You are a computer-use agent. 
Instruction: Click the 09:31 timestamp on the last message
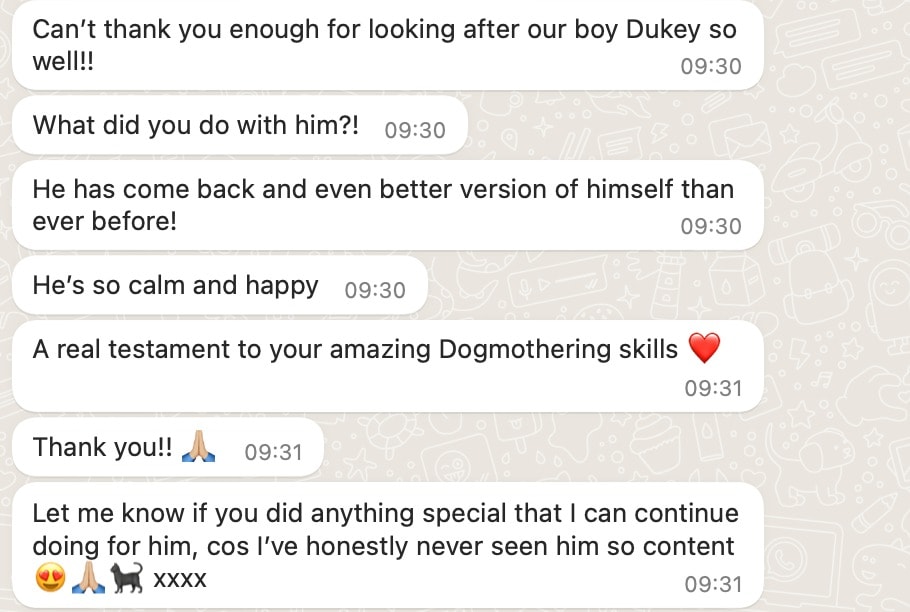(x=713, y=584)
